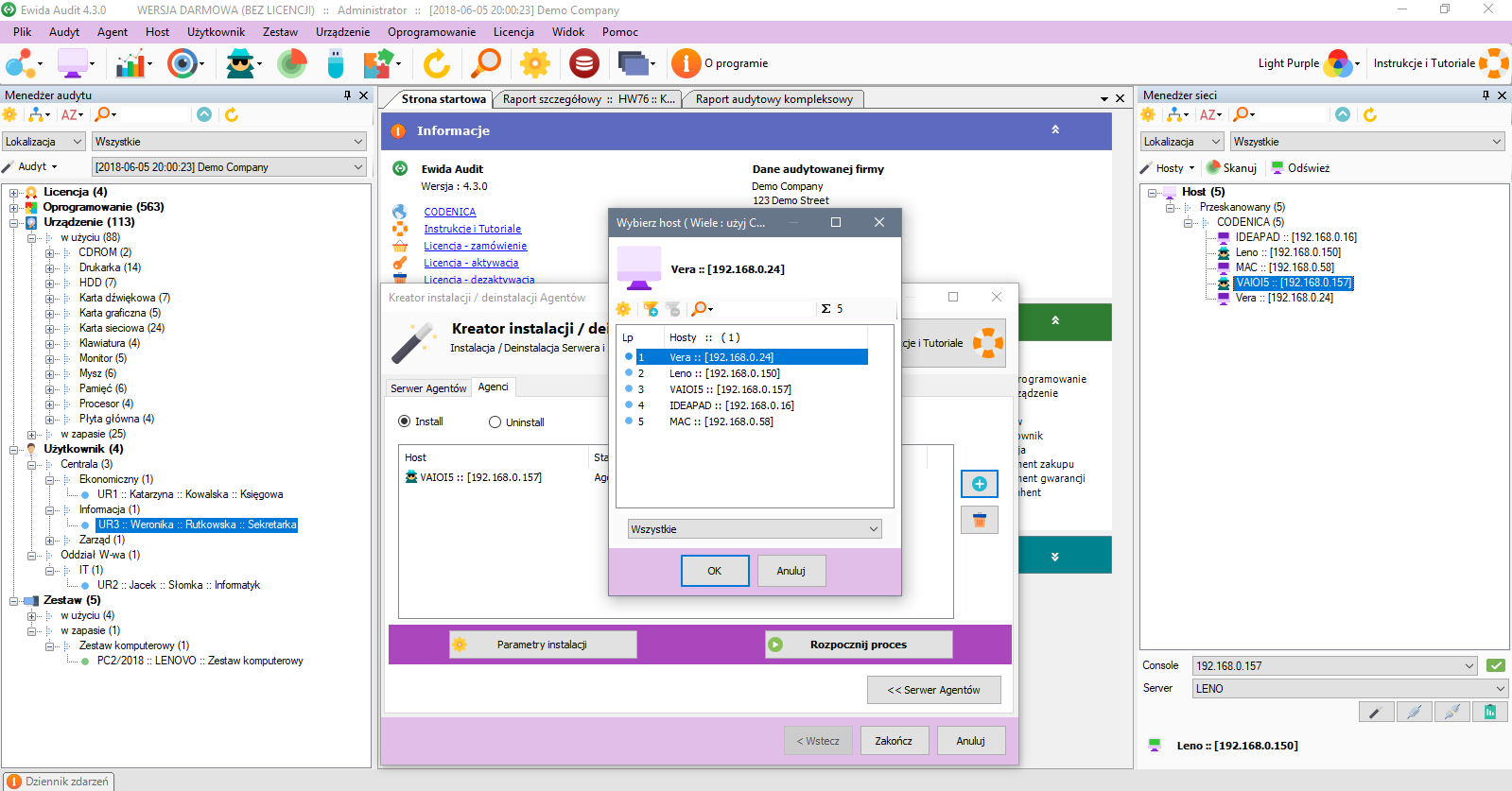Image resolution: width=1512 pixels, height=791 pixels.
Task: Click the bar chart audit icon
Action: [x=131, y=64]
